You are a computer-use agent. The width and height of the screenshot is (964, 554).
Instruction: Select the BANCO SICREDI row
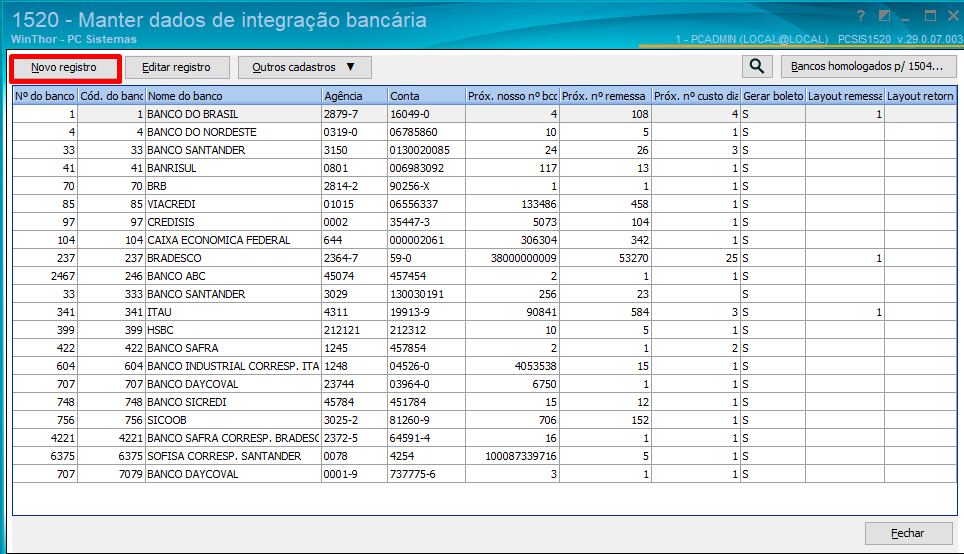(x=484, y=402)
